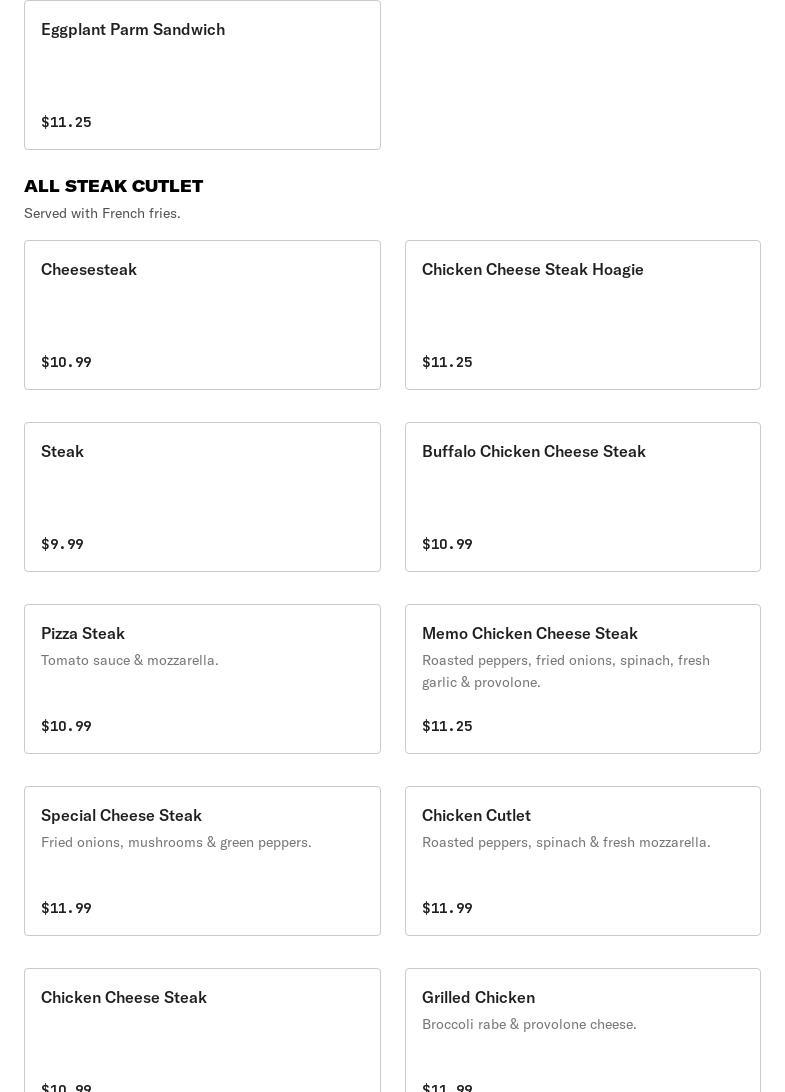Screen dimensions: 785x1092
Task: Click Chicken Cutlet's roasted peppers description
Action: pos(566,842)
